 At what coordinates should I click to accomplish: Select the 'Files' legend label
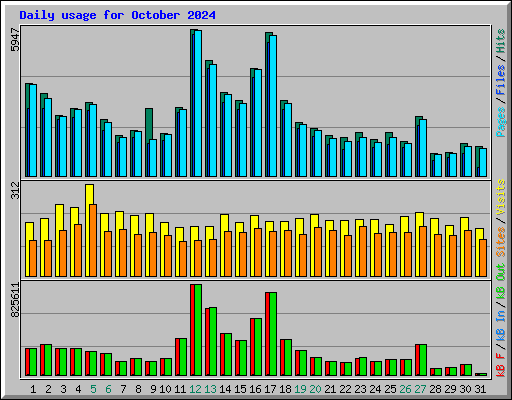[500, 80]
